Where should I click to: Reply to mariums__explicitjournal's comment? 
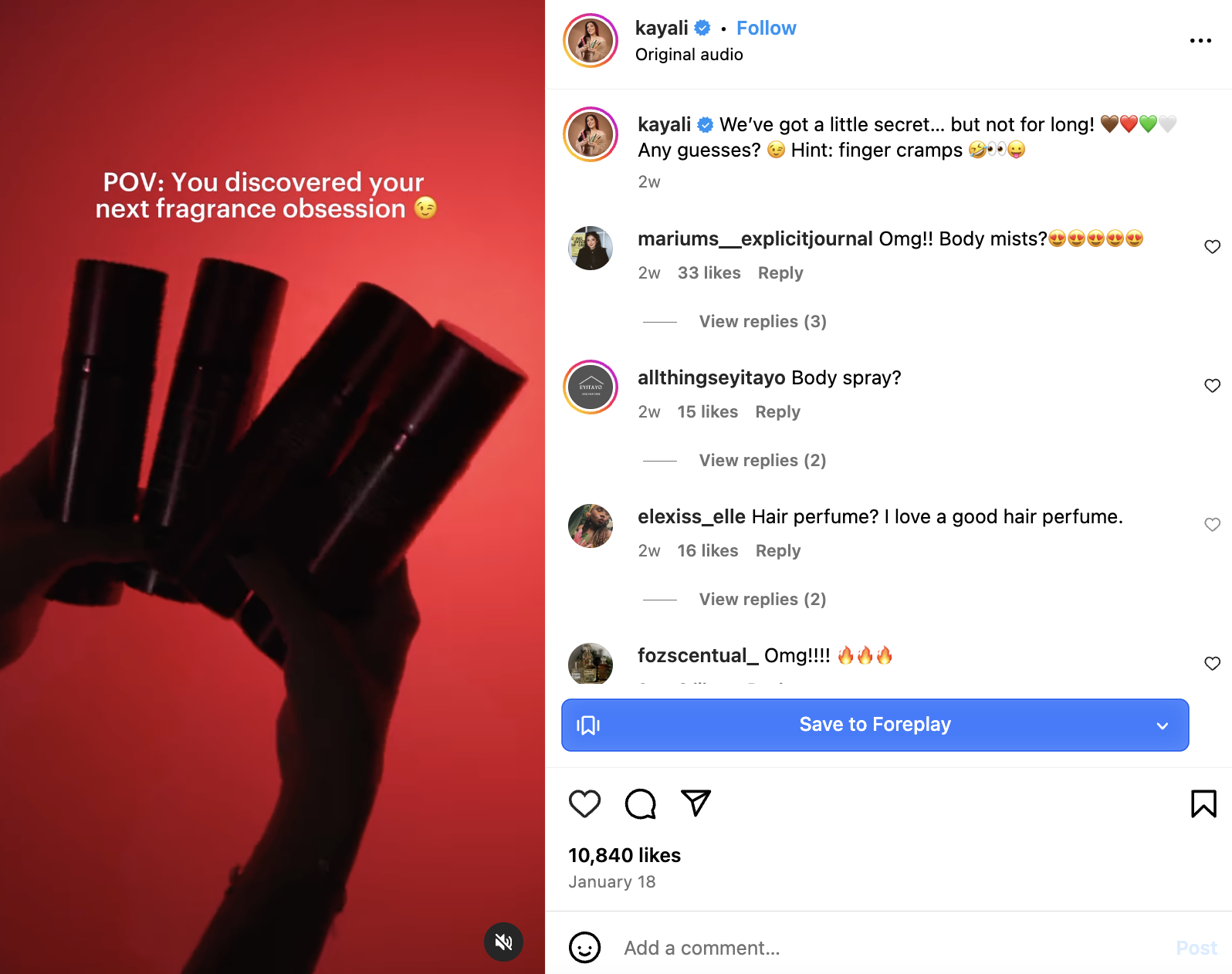coord(780,273)
